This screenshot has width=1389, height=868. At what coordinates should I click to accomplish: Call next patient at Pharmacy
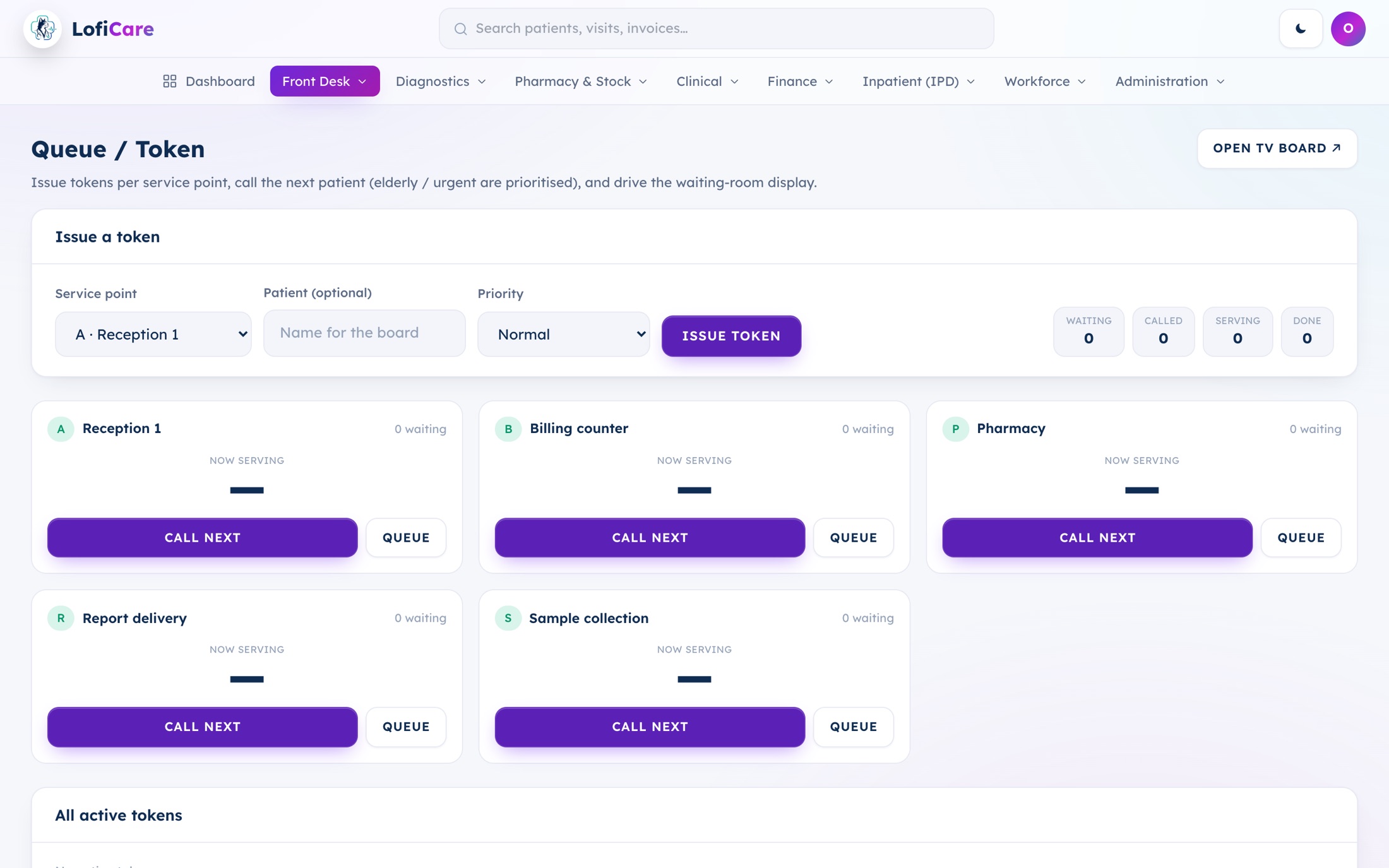click(x=1097, y=537)
